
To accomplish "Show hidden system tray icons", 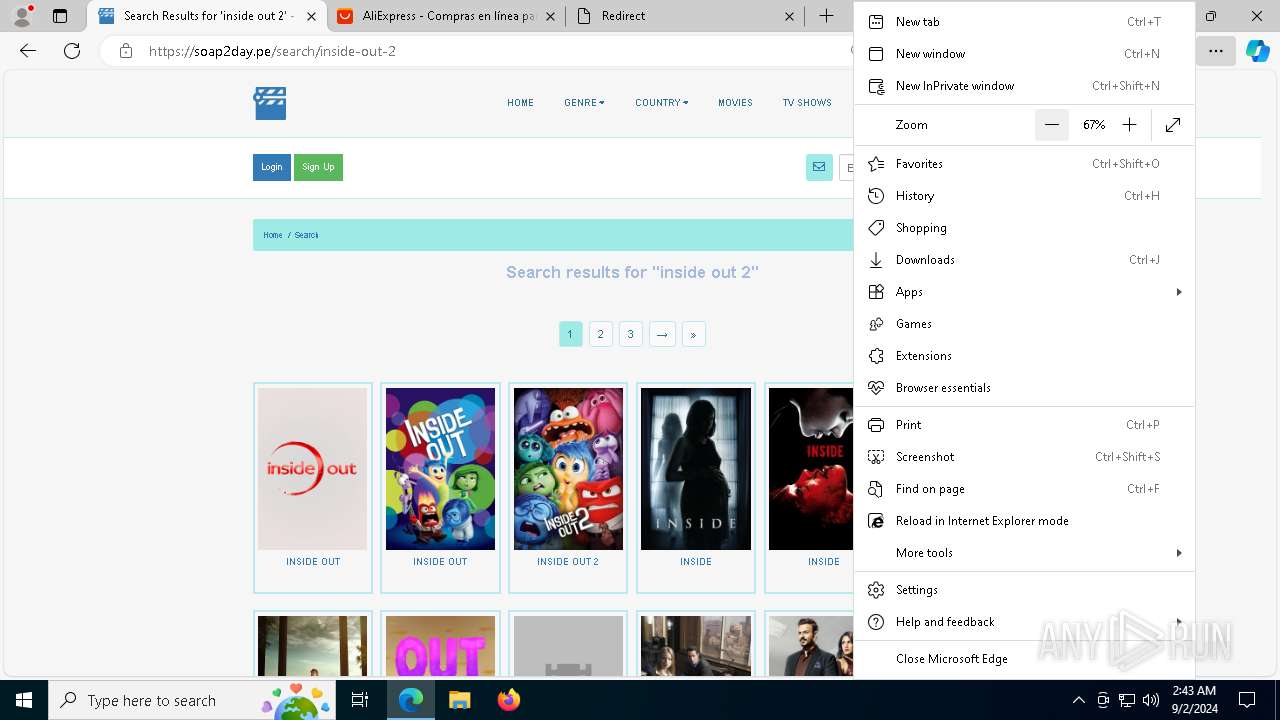I will coord(1078,700).
